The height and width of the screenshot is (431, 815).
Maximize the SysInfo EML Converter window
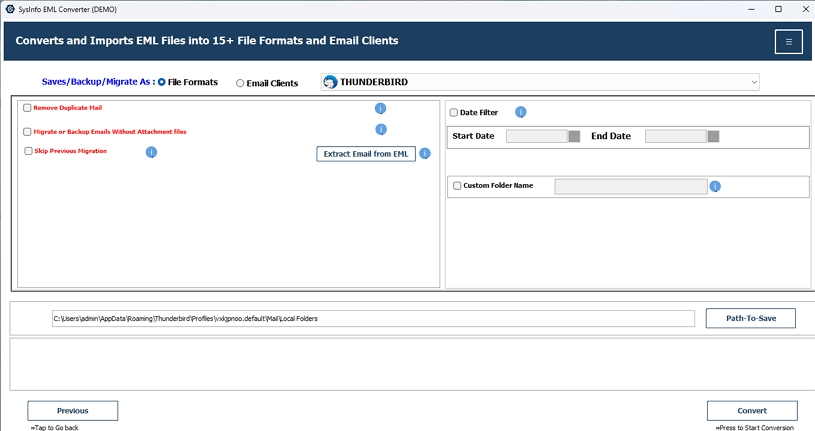point(778,9)
